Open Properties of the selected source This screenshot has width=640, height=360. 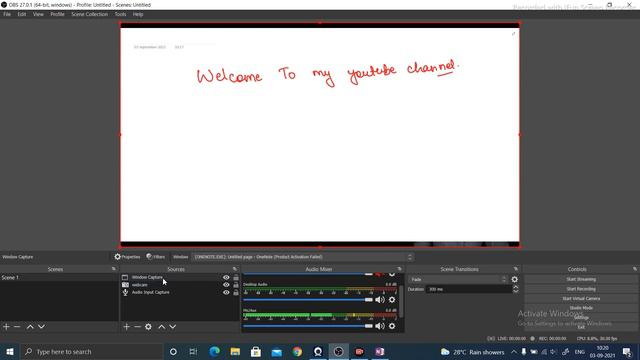pos(127,257)
